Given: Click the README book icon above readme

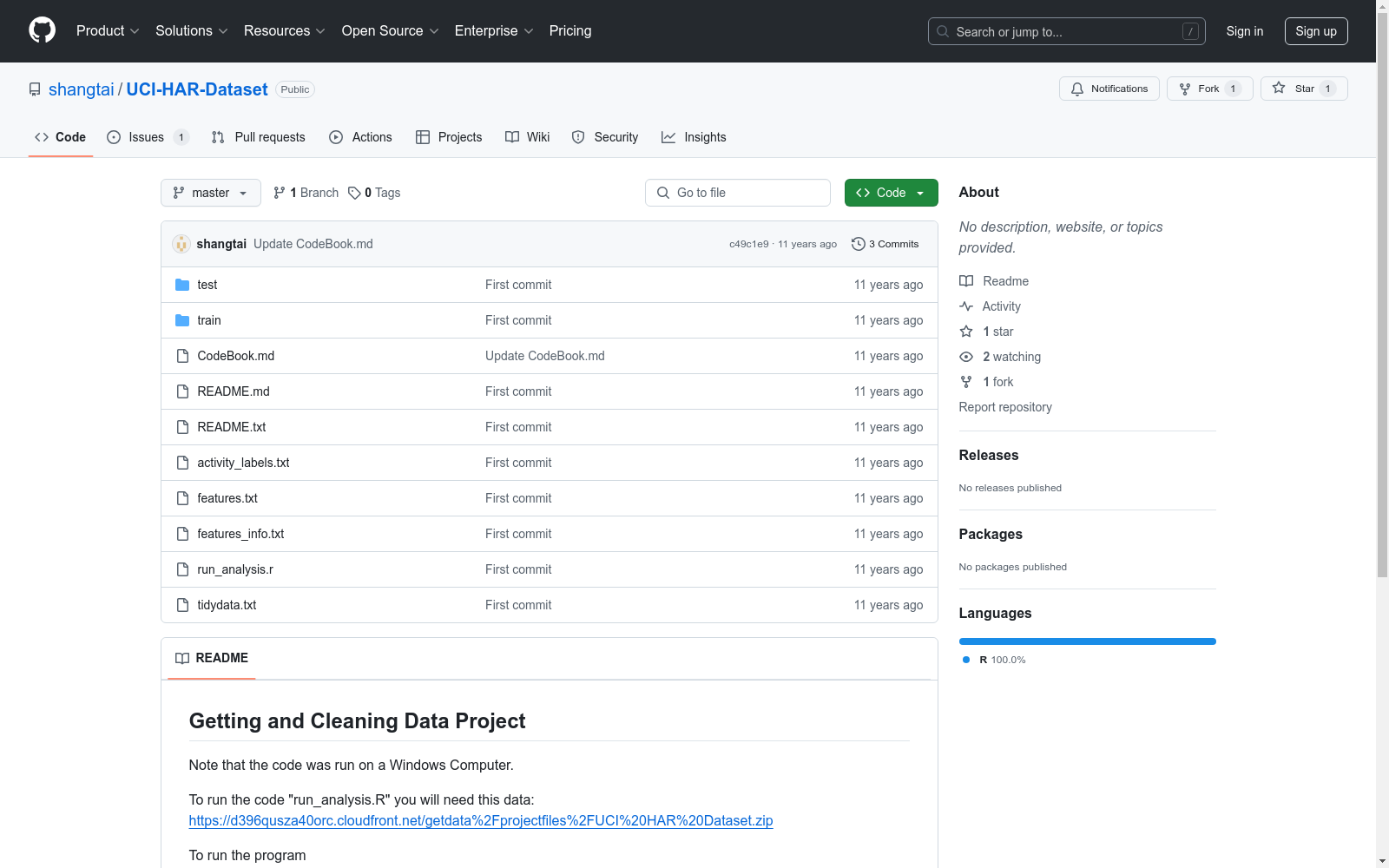Looking at the screenshot, I should tap(182, 658).
